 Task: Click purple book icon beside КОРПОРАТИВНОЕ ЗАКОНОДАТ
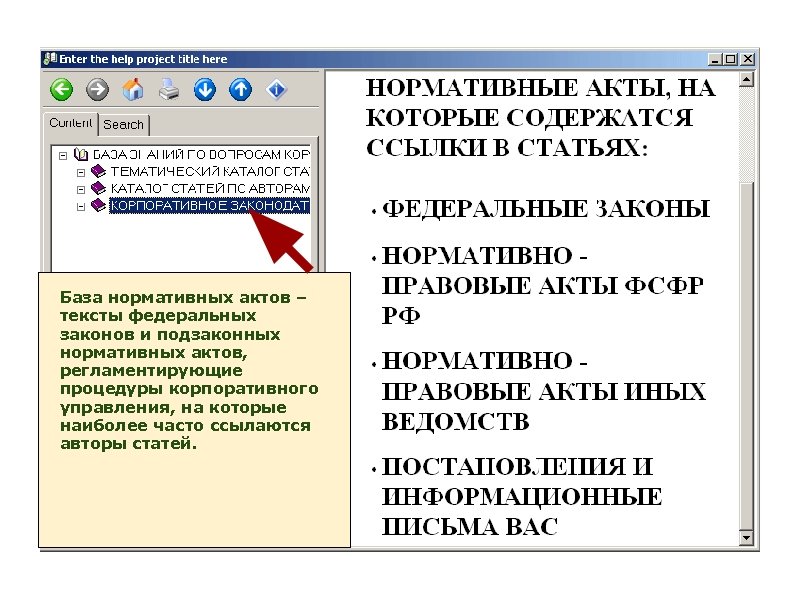[98, 205]
